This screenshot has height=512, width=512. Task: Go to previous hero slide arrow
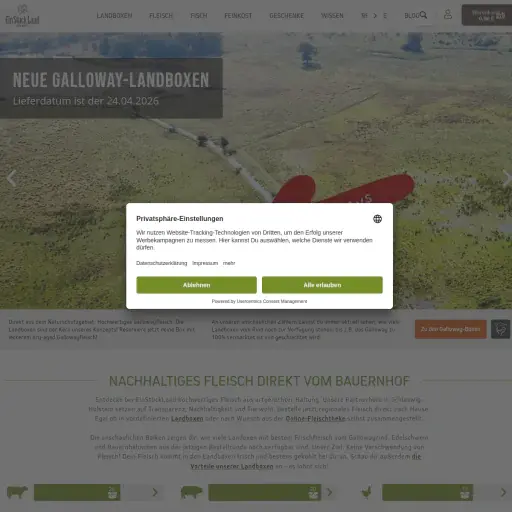pos(11,178)
